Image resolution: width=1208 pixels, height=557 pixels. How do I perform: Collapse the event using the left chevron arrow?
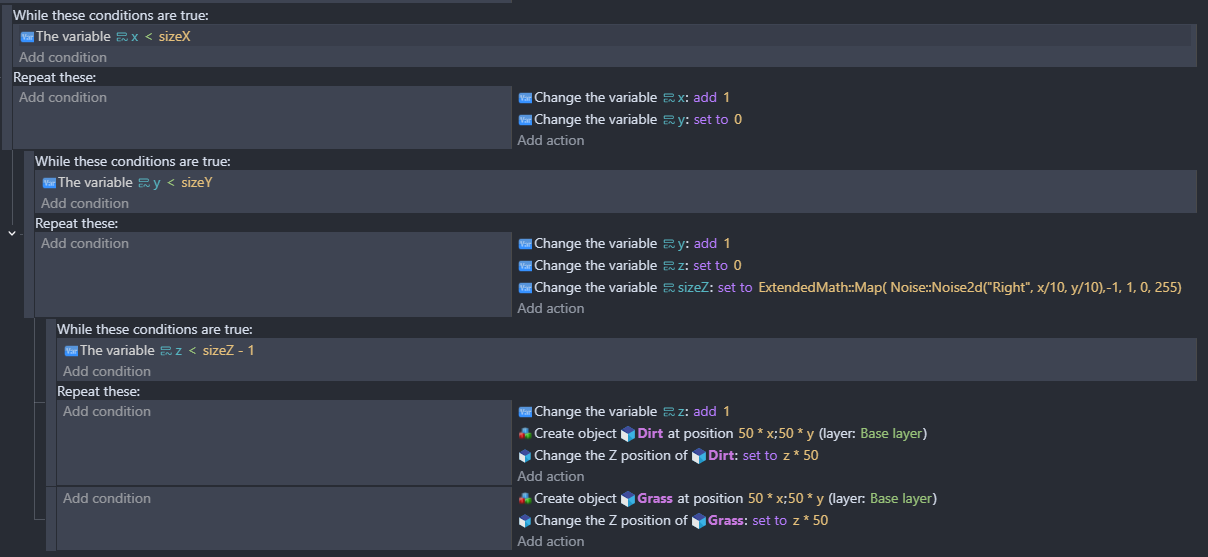(x=11, y=233)
